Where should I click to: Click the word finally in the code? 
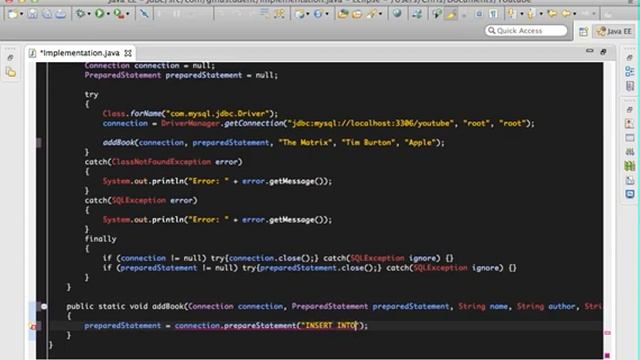[x=100, y=239]
